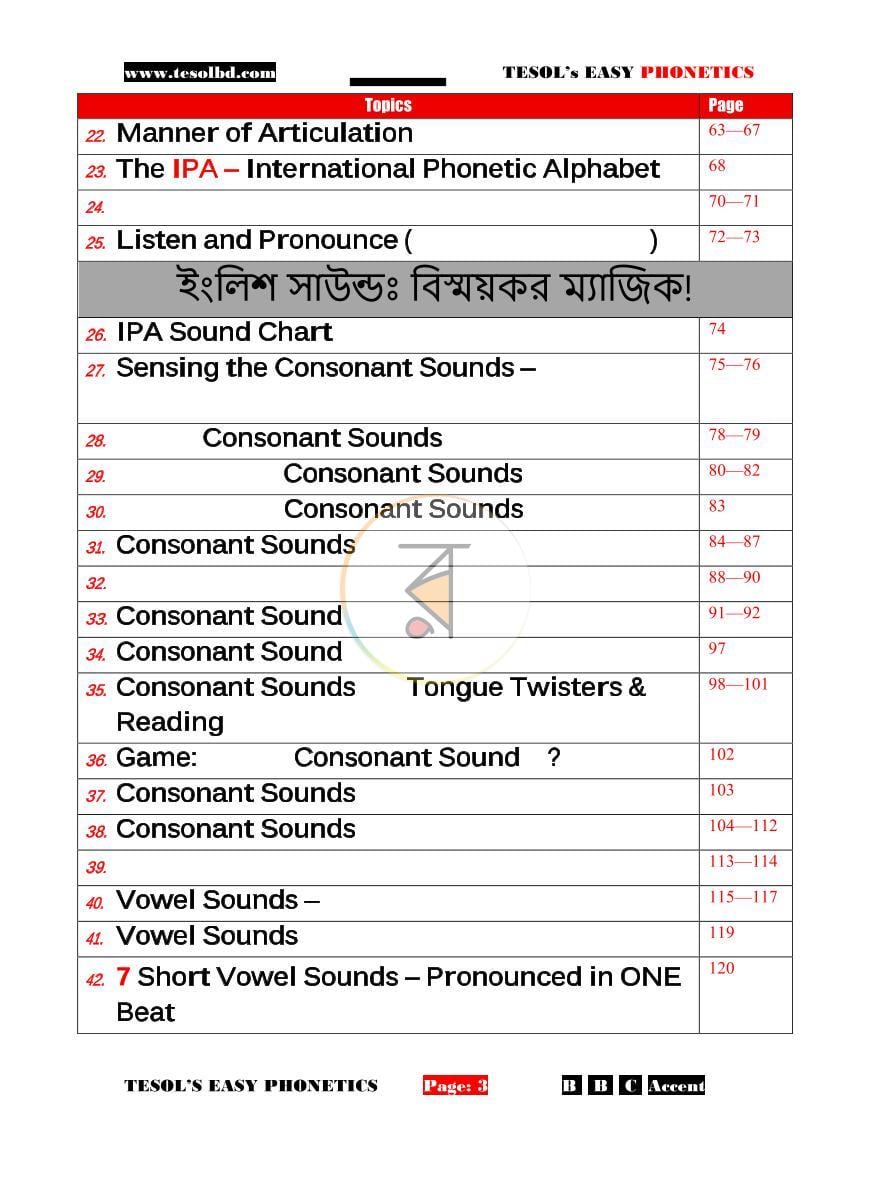Open the 7 Short Vowel Sounds entry
This screenshot has width=870, height=1180.
(x=398, y=994)
